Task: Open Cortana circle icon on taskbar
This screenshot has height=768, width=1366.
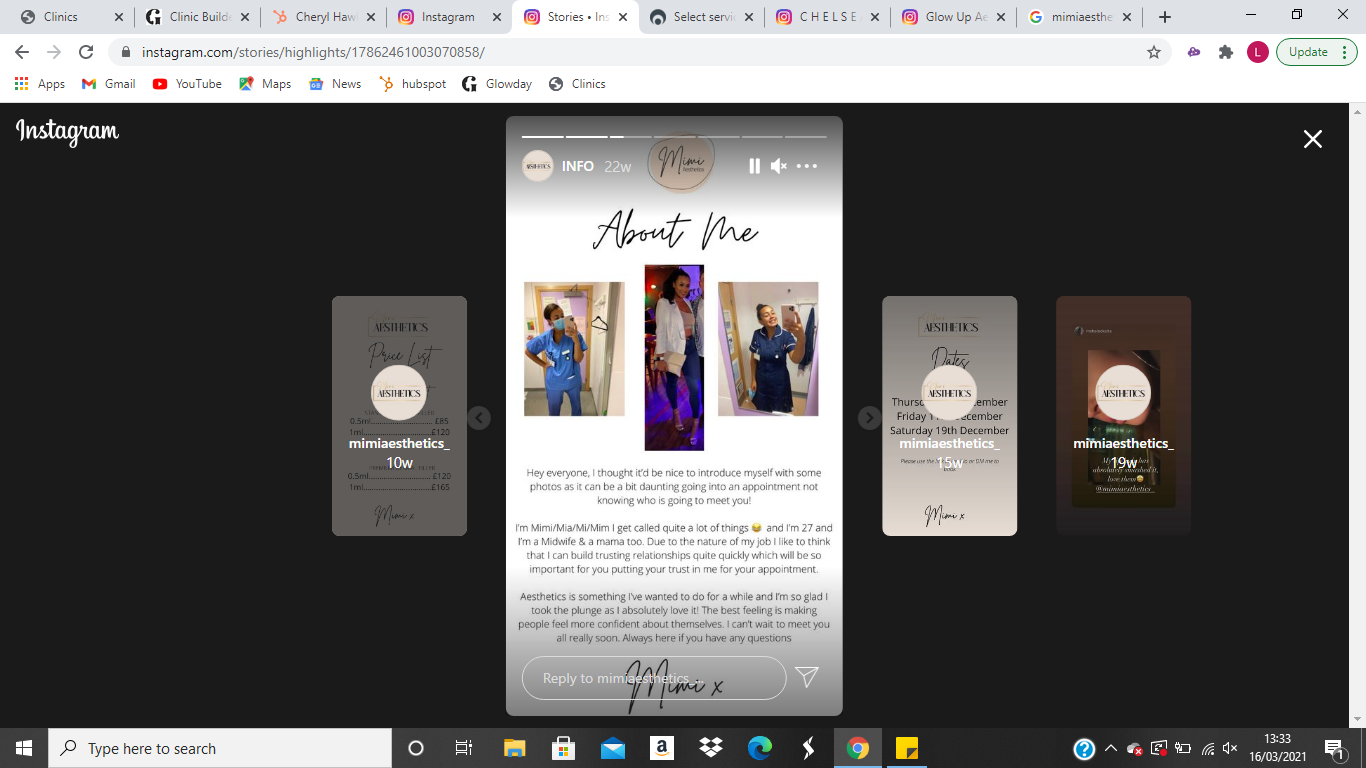Action: [416, 748]
